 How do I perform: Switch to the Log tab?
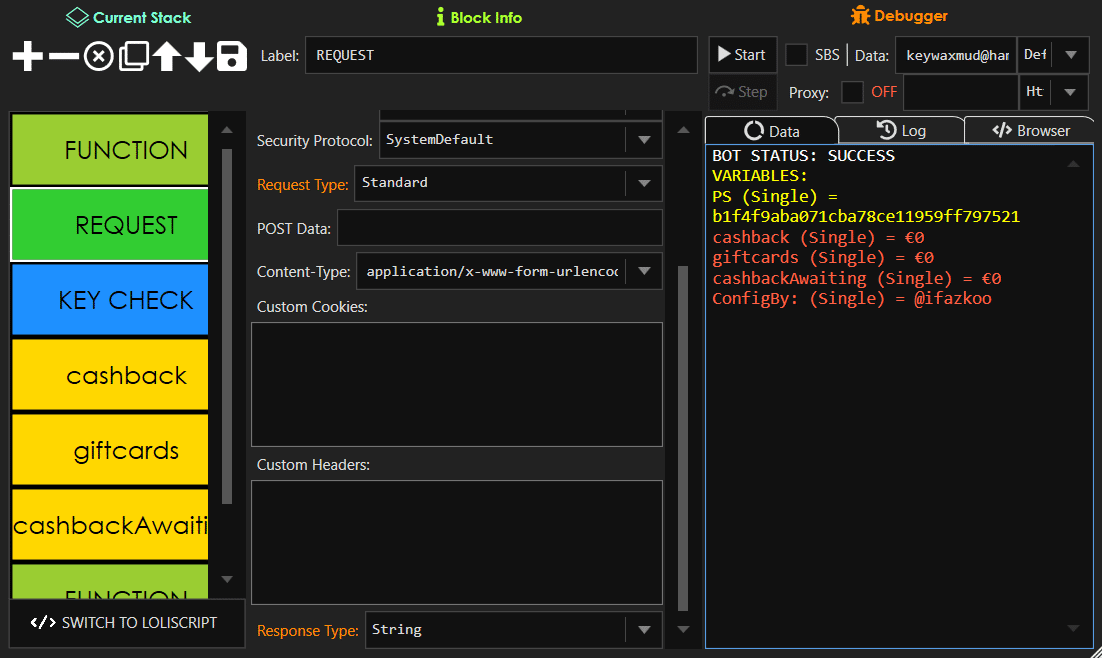pyautogui.click(x=900, y=130)
